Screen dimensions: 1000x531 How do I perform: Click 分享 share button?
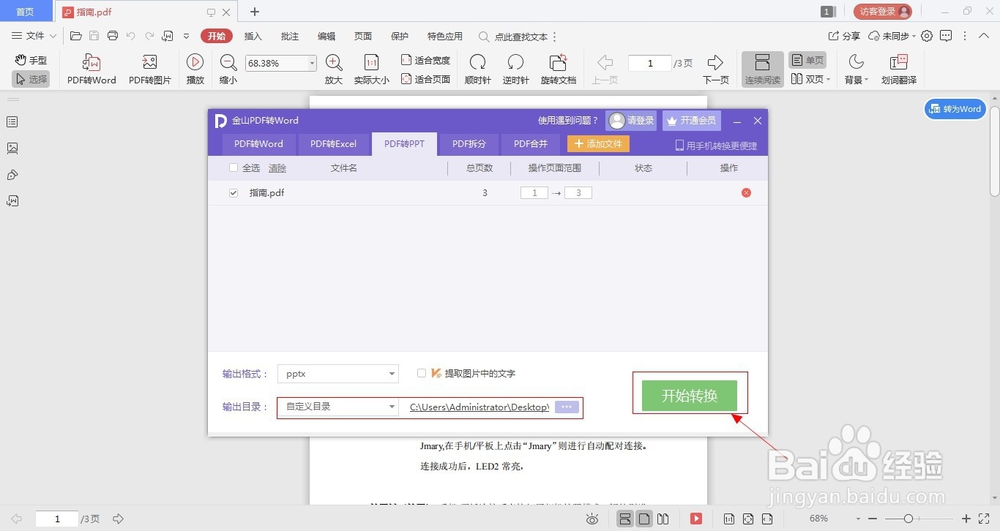pos(844,36)
